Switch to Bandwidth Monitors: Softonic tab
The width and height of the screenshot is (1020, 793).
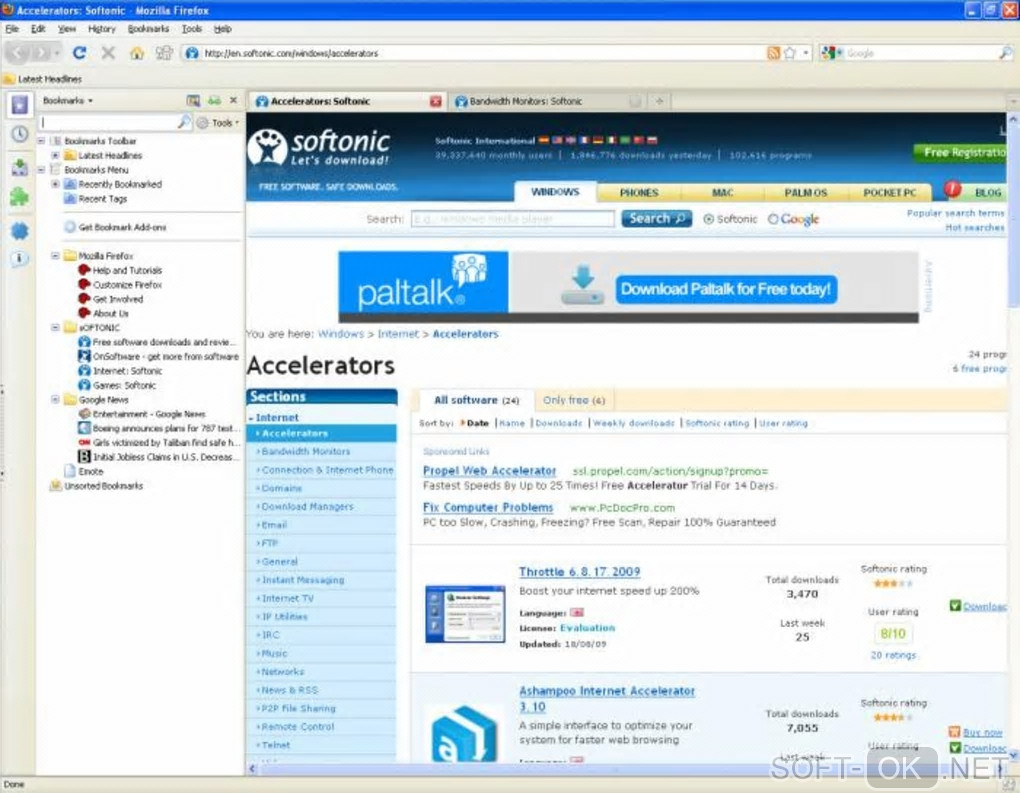pyautogui.click(x=540, y=101)
